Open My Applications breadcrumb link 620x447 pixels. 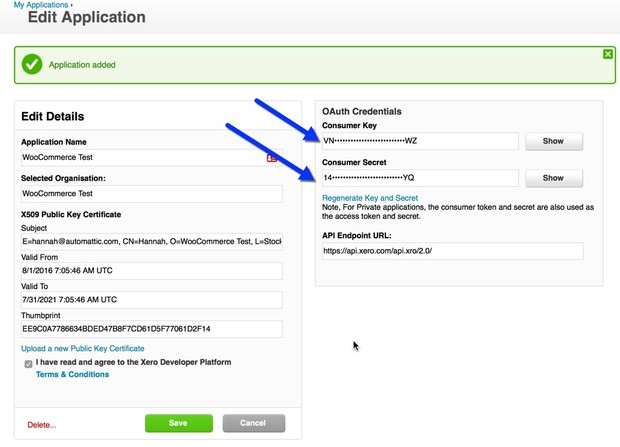click(41, 5)
